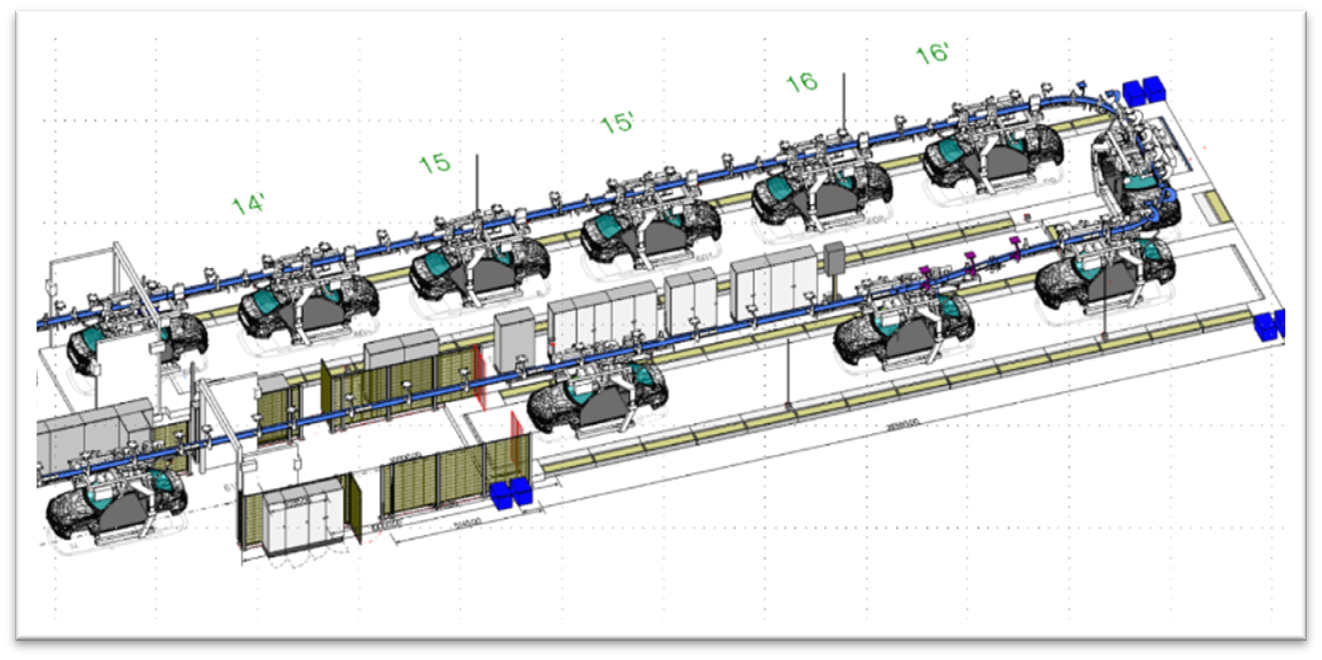Select the green station label 14'
1322x660 pixels.
(x=247, y=204)
